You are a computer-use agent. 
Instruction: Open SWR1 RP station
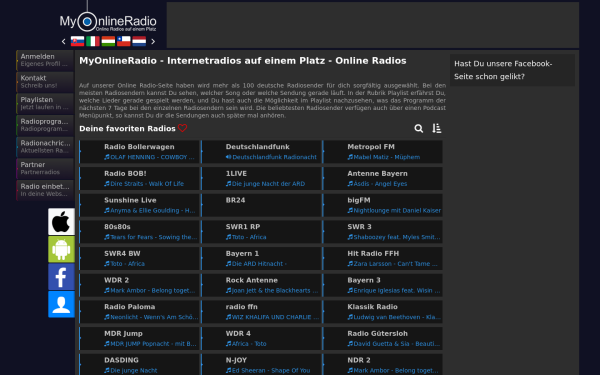tap(261, 232)
